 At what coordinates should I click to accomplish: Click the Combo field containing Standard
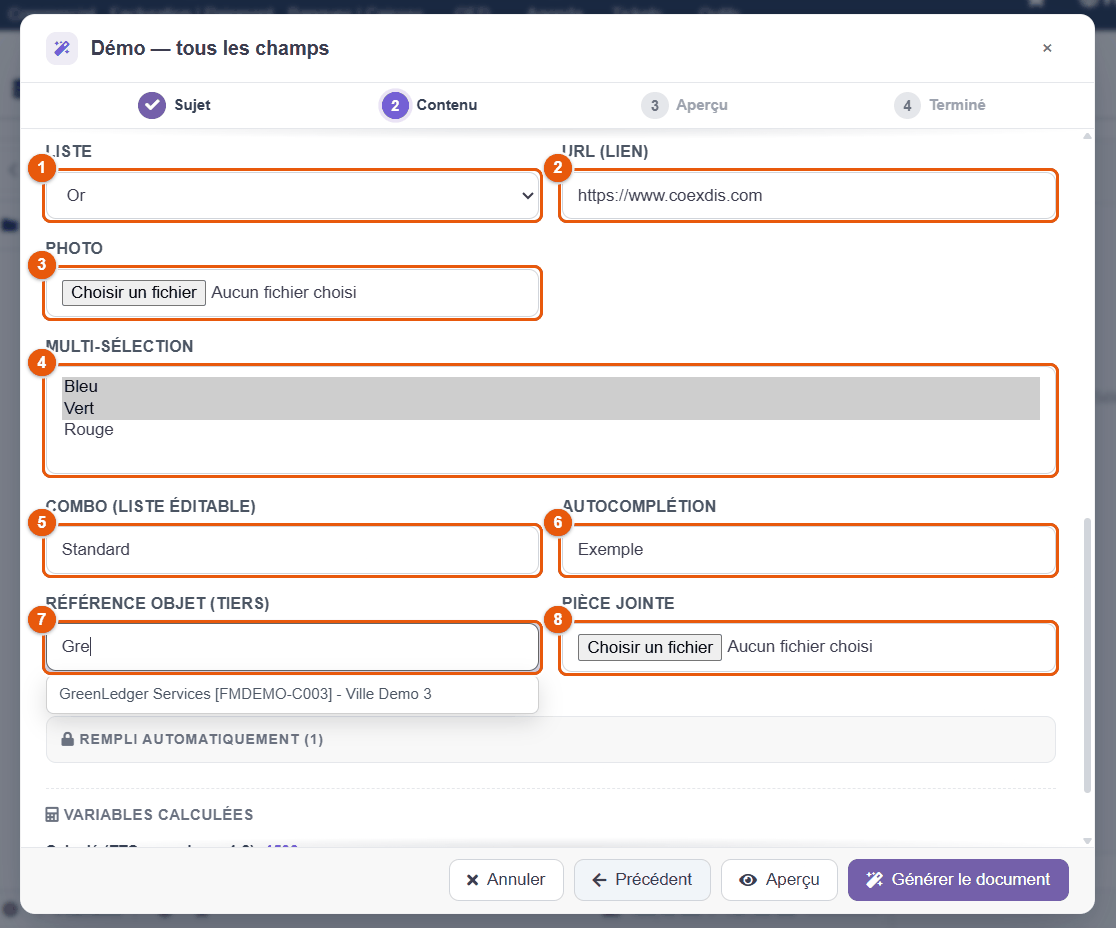click(x=293, y=549)
